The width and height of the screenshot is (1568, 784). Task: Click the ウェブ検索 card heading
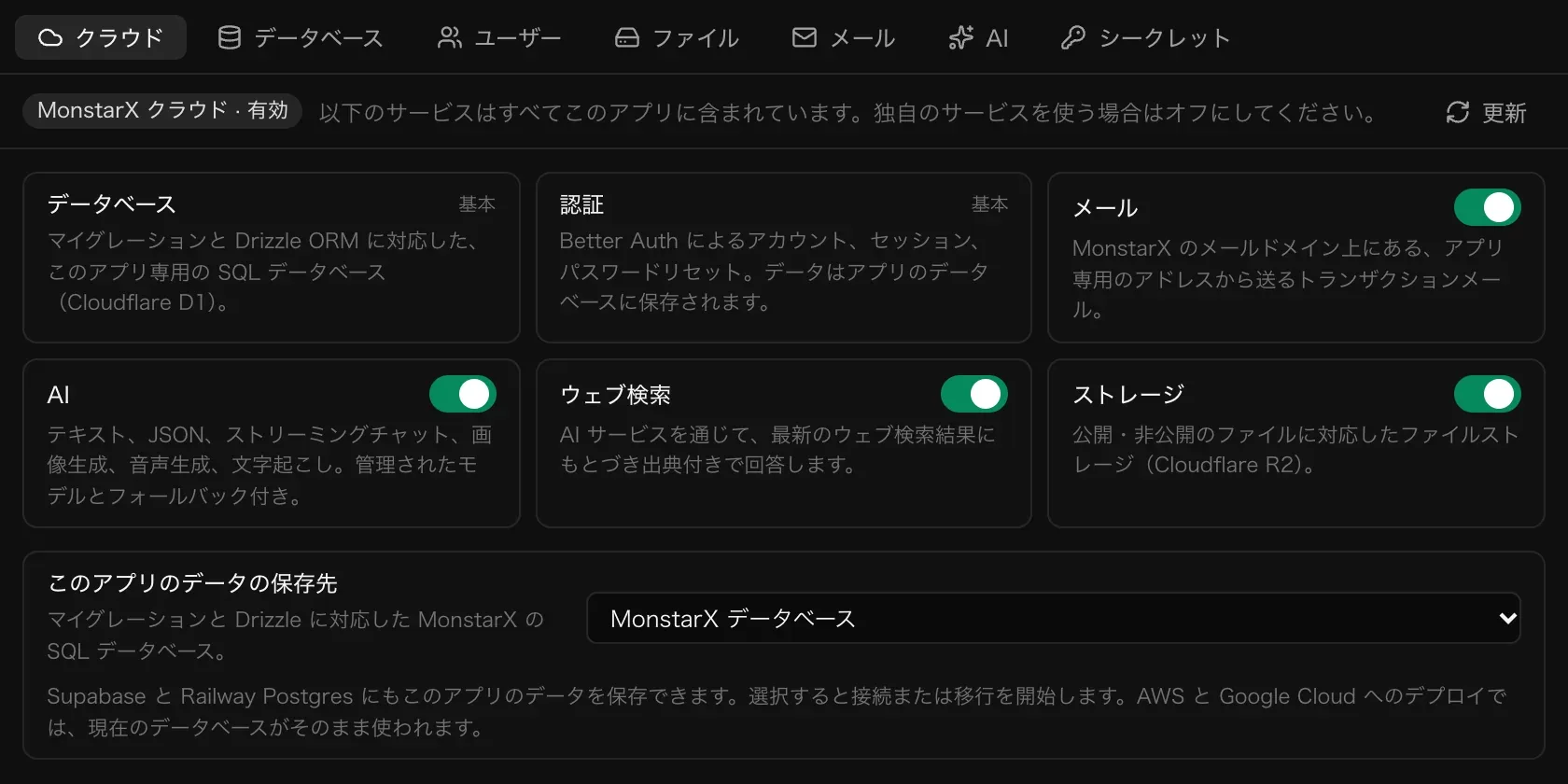click(x=615, y=395)
